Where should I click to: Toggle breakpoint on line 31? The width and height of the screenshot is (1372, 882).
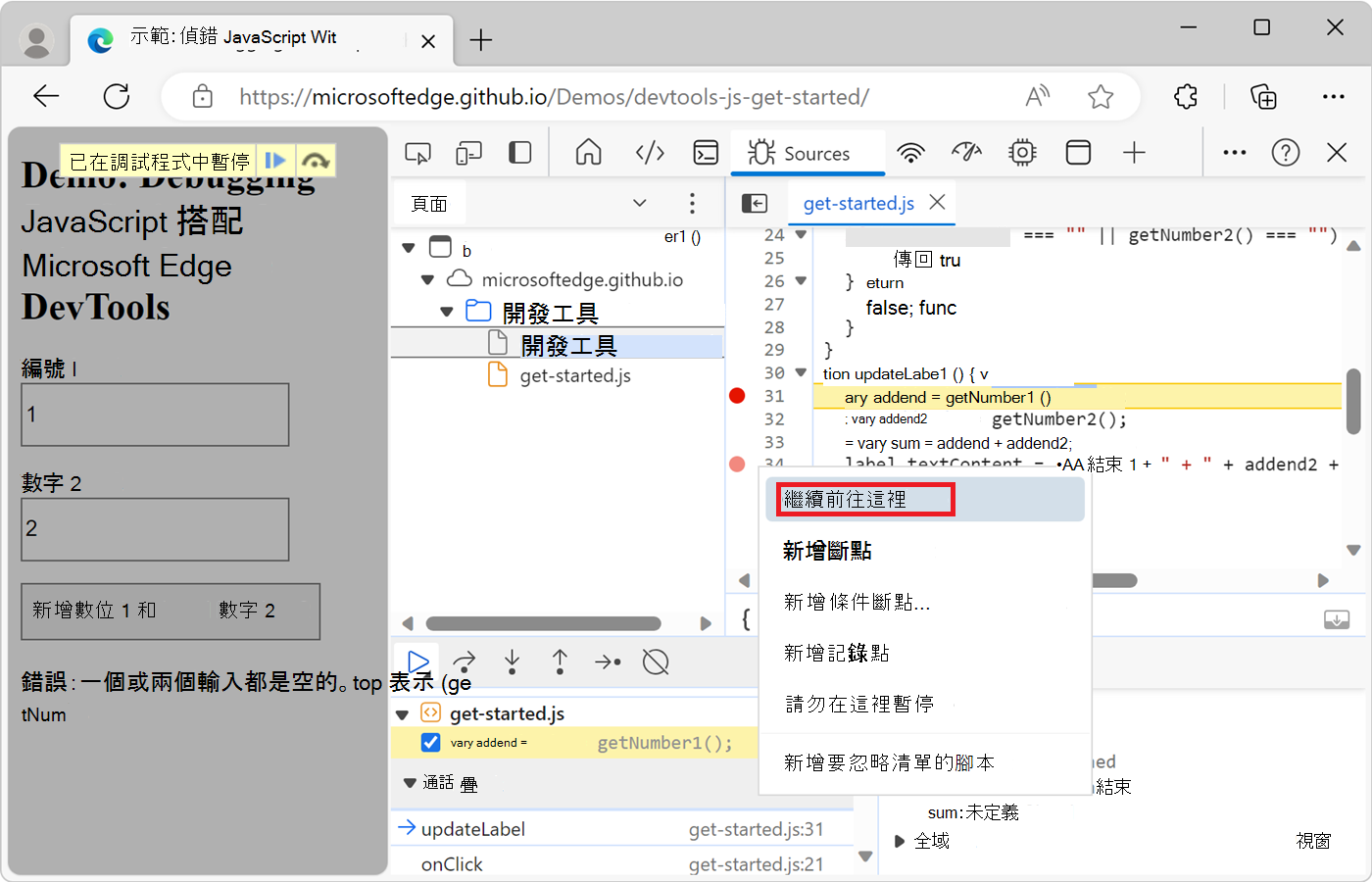737,396
